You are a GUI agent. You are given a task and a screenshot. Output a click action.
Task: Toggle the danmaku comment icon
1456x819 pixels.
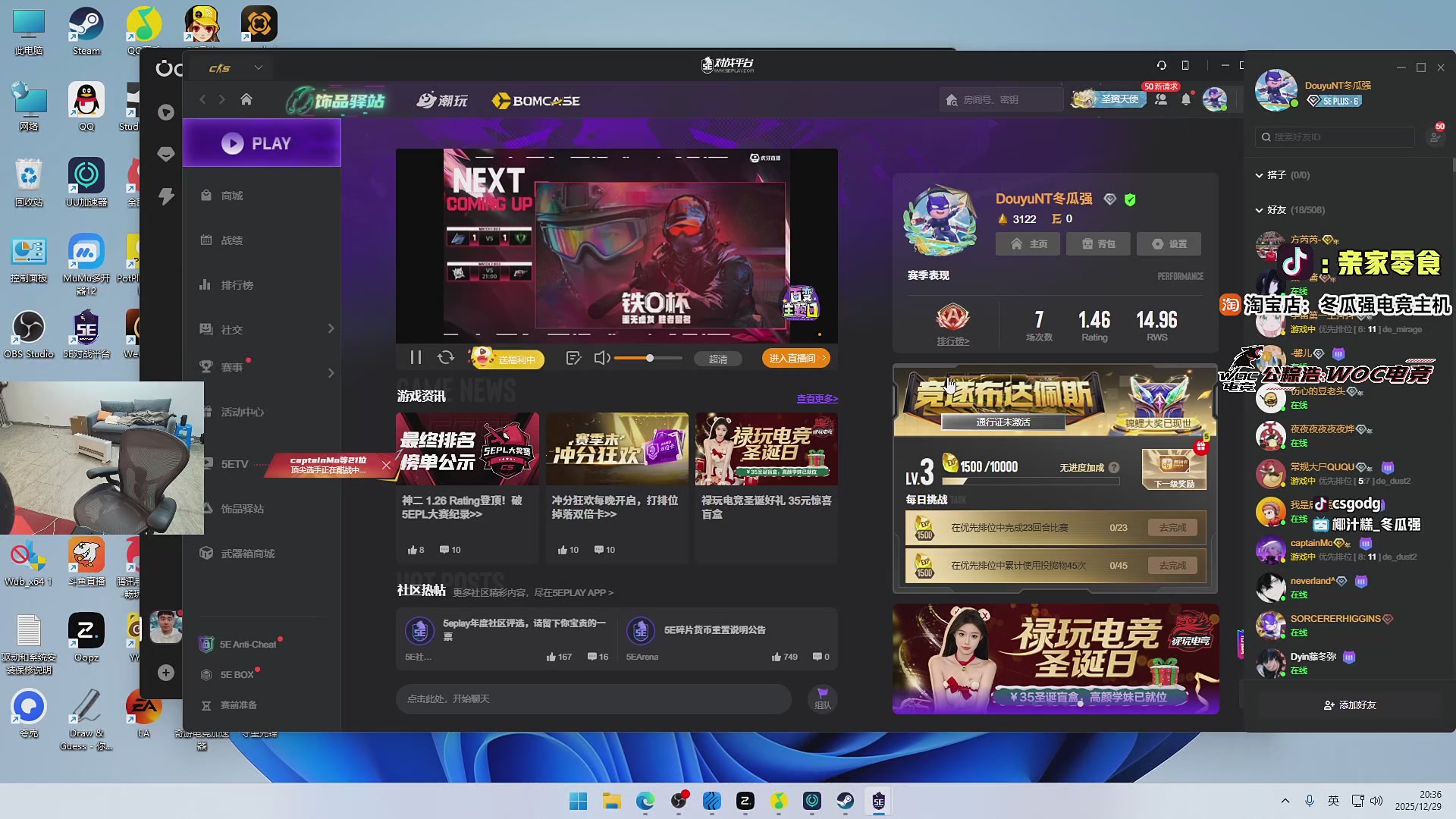pos(573,358)
